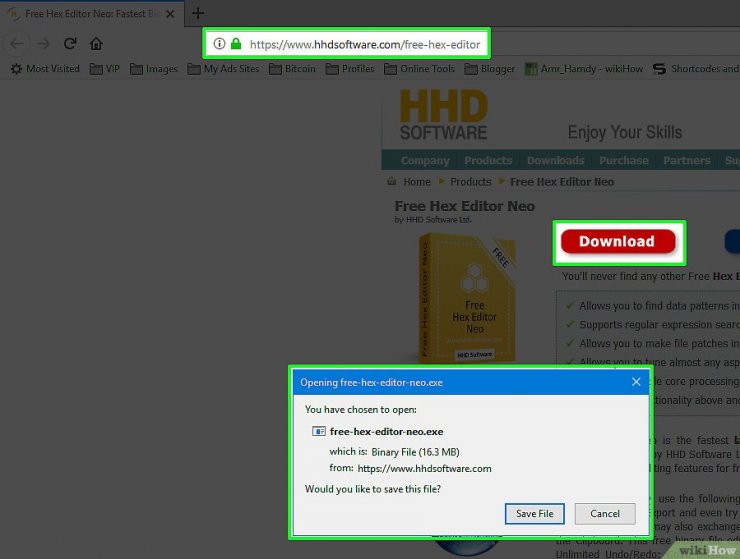Click the address bar URL field
The image size is (740, 559).
pos(347,44)
